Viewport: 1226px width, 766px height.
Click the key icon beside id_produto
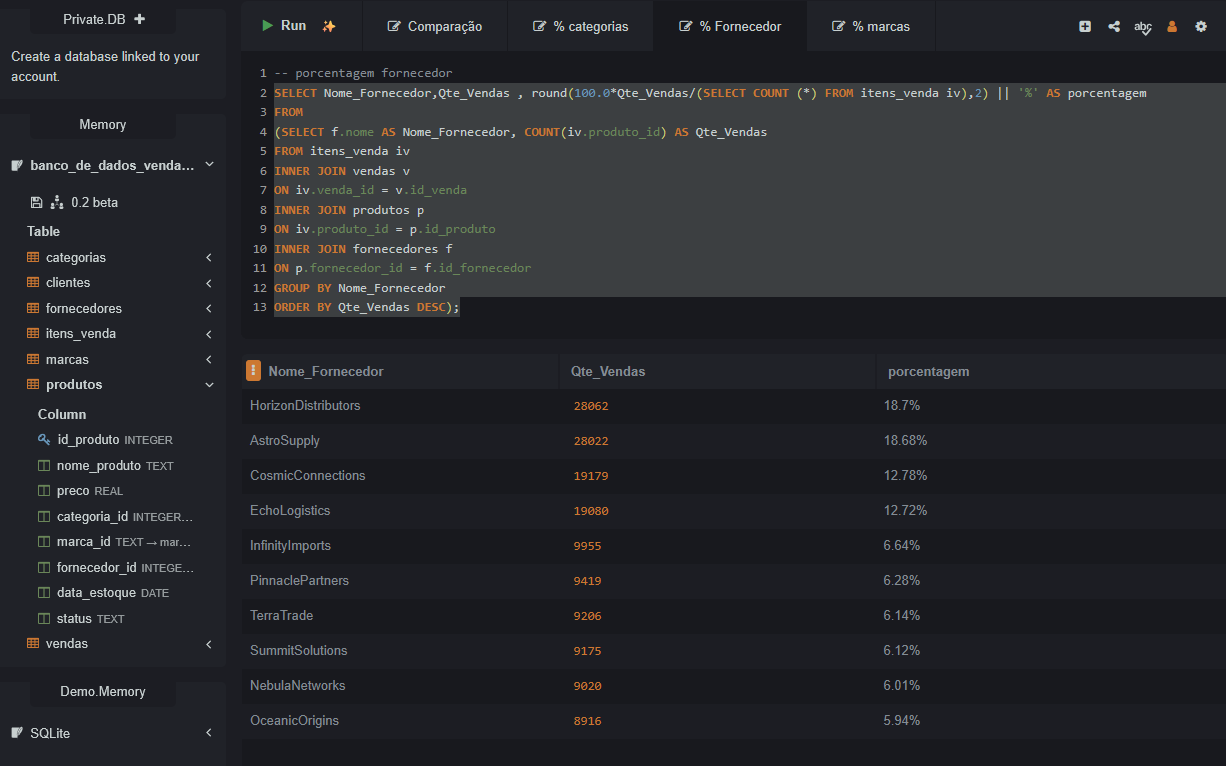pyautogui.click(x=44, y=439)
